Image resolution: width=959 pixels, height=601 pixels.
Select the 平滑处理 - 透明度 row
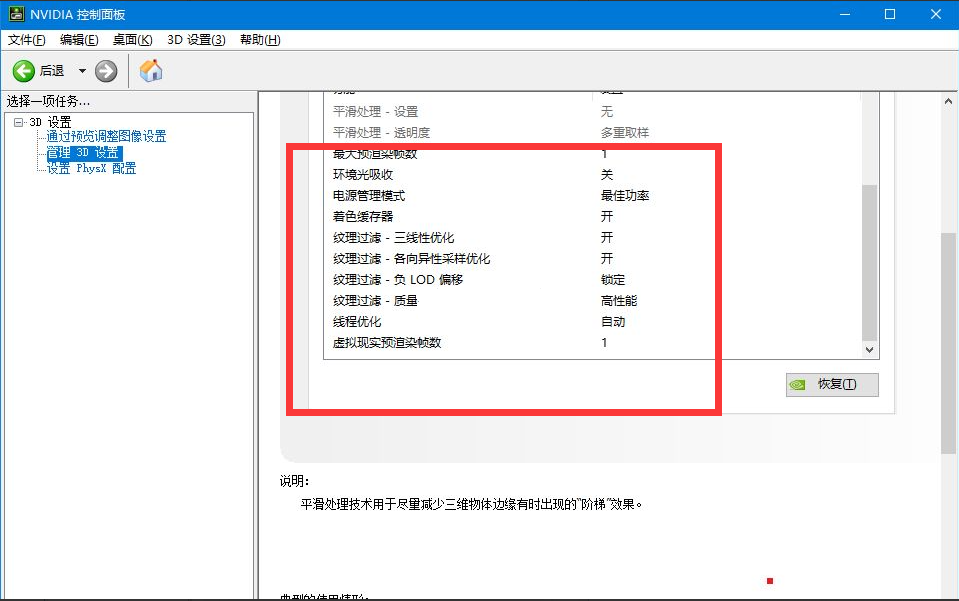pyautogui.click(x=592, y=133)
